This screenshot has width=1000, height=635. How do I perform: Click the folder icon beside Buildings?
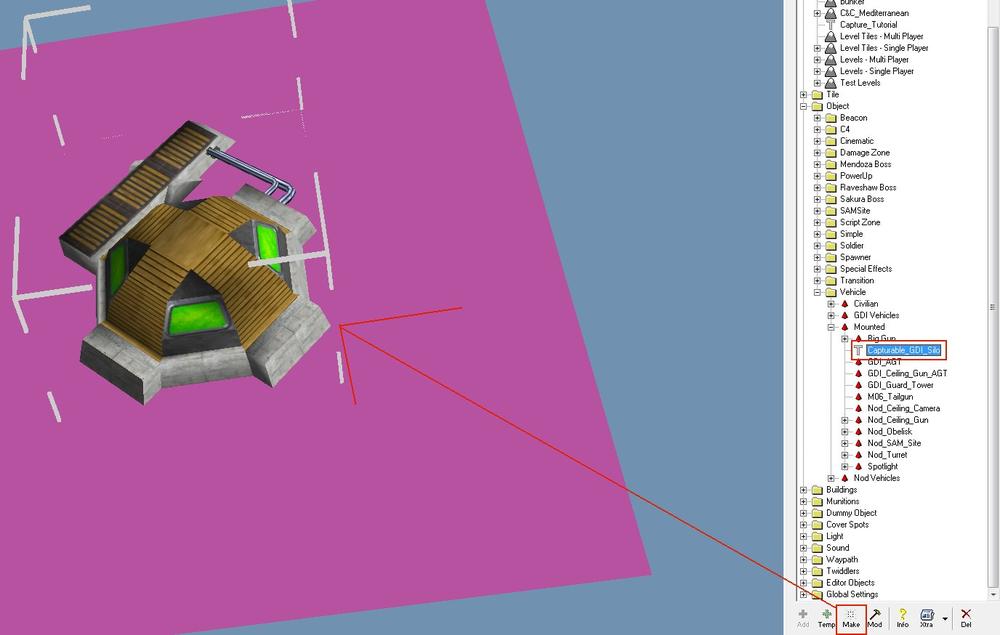click(817, 490)
